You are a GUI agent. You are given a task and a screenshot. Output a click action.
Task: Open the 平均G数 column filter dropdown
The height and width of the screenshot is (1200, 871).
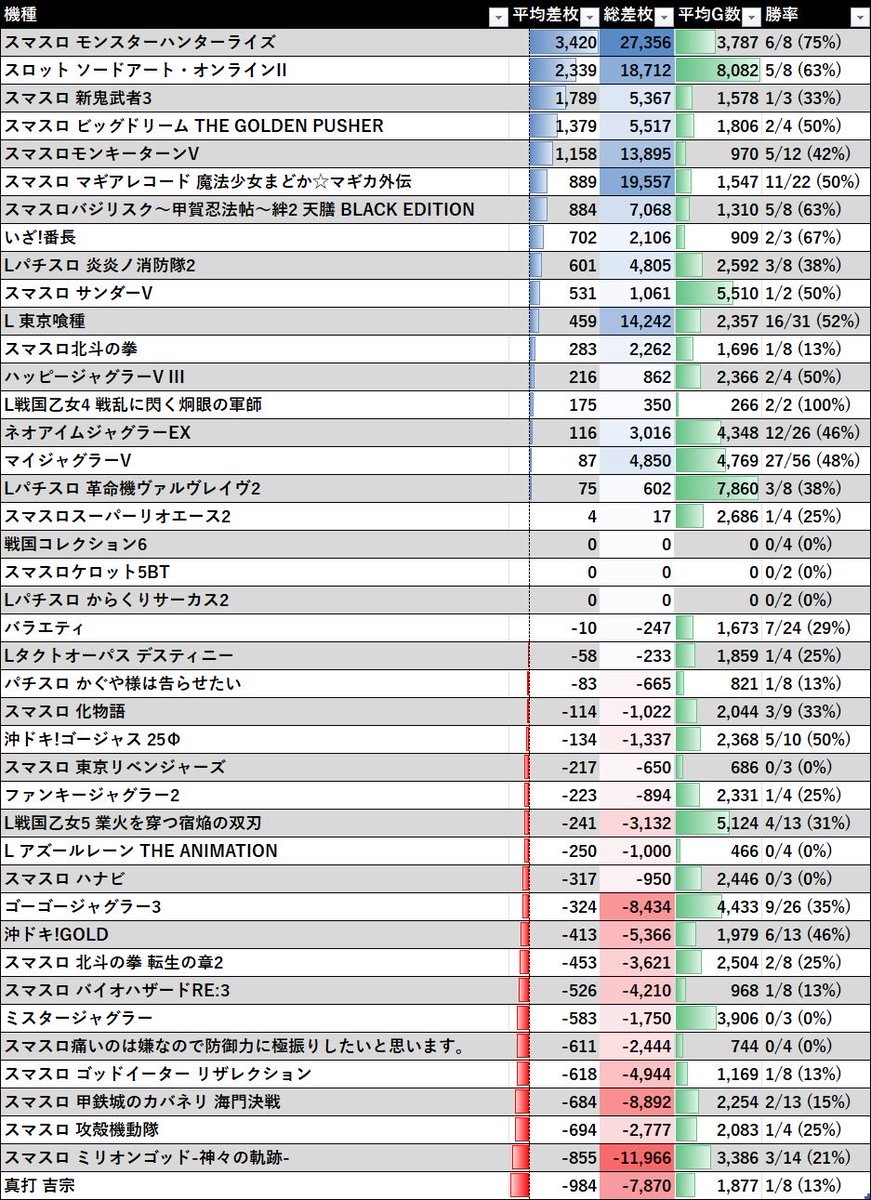(x=750, y=17)
